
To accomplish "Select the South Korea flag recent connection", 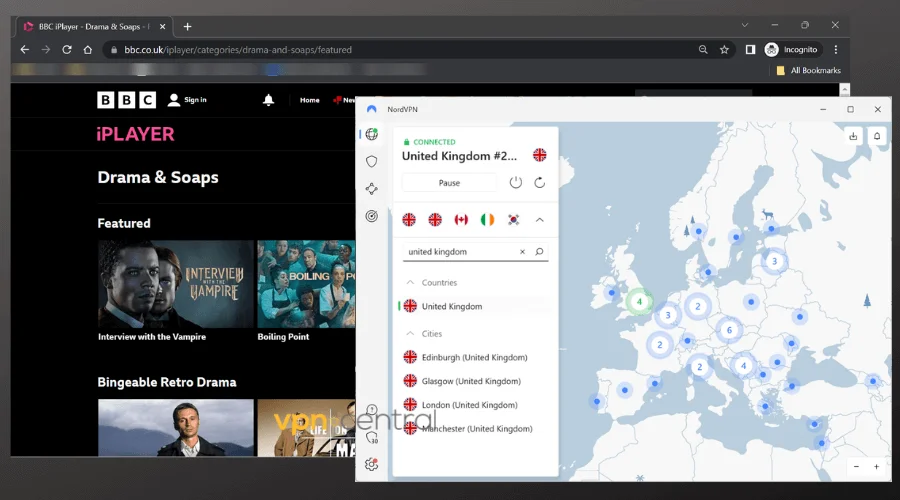I will click(x=514, y=220).
